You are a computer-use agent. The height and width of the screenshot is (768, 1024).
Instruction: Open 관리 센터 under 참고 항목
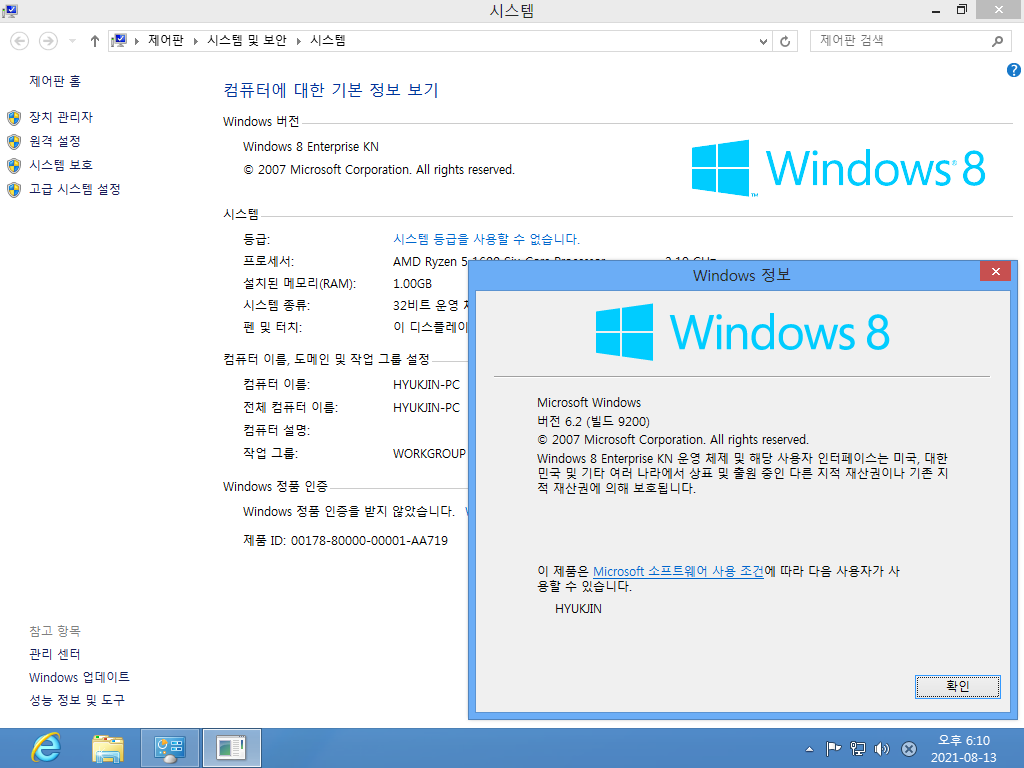coord(55,654)
